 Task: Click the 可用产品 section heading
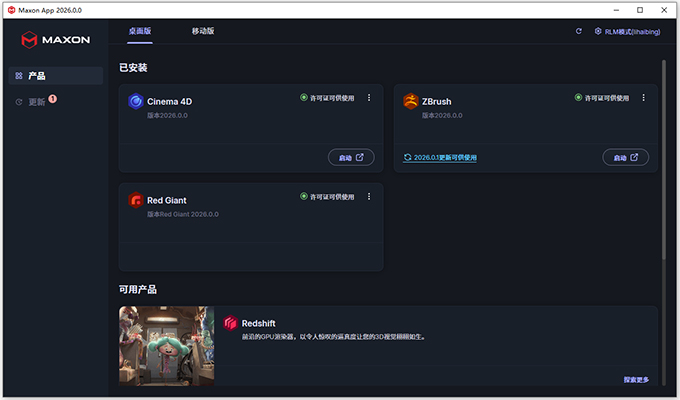(138, 289)
